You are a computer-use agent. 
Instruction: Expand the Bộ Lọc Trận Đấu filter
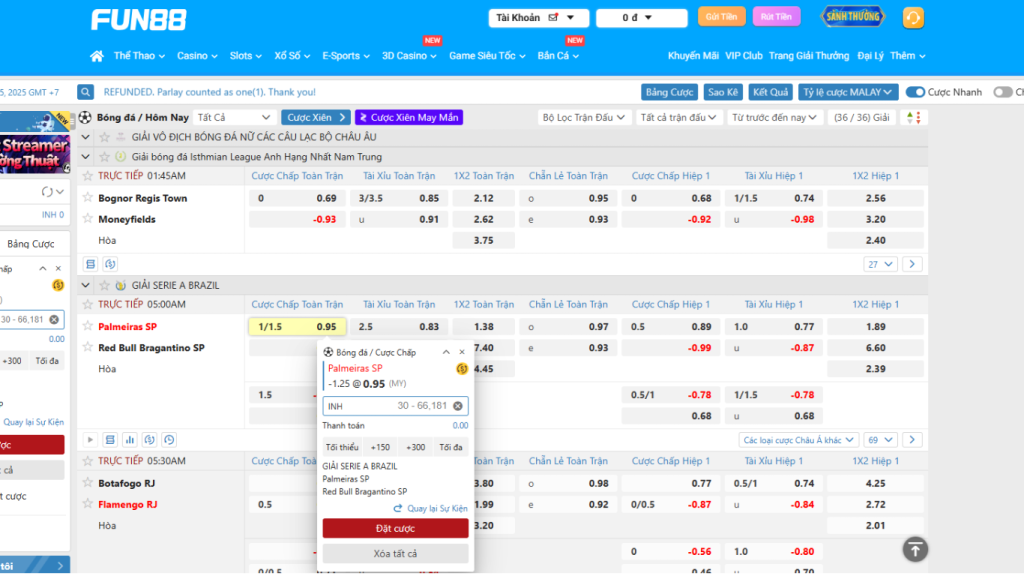[x=583, y=118]
